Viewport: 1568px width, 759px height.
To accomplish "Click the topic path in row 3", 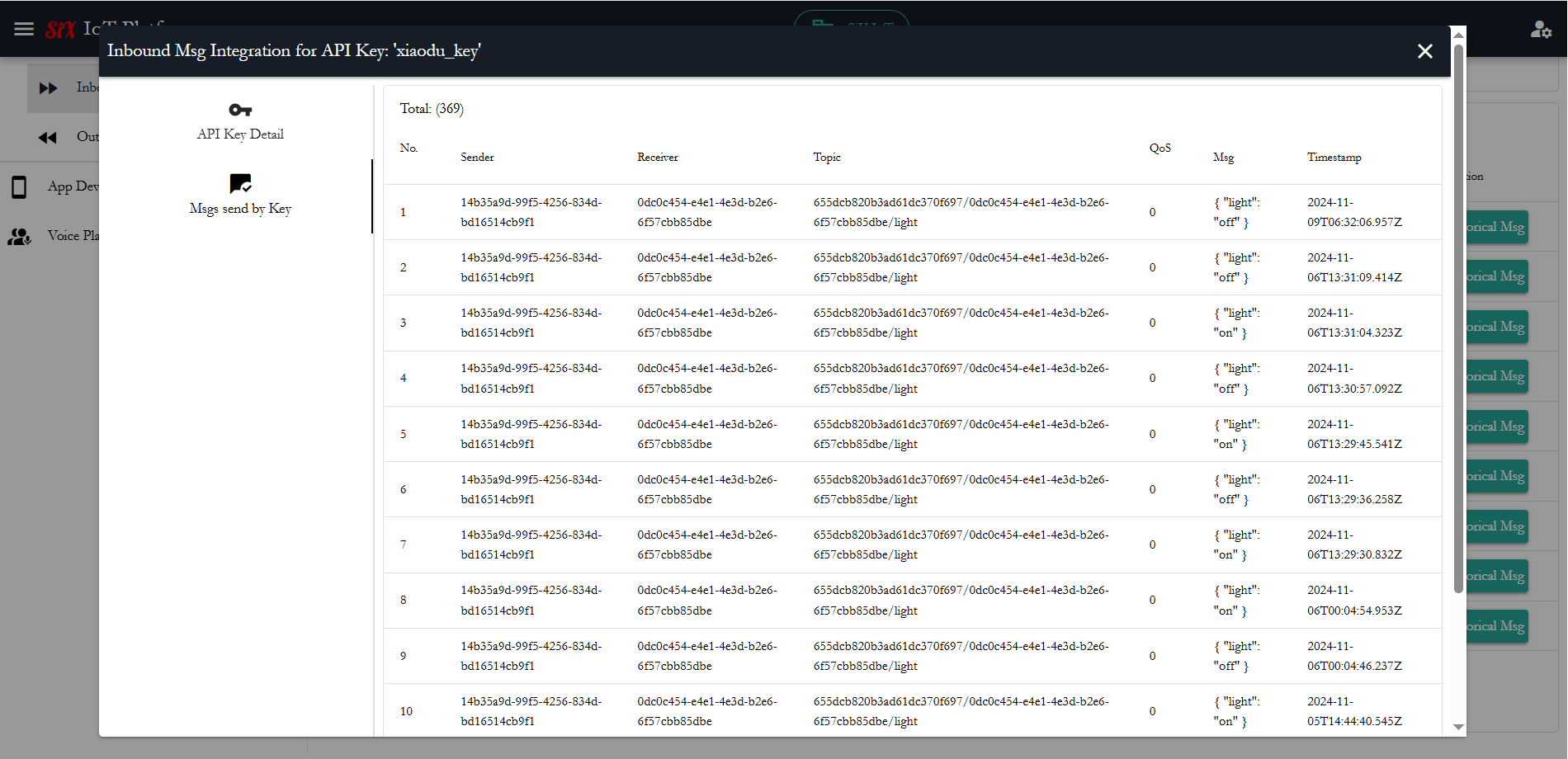I will coord(961,323).
